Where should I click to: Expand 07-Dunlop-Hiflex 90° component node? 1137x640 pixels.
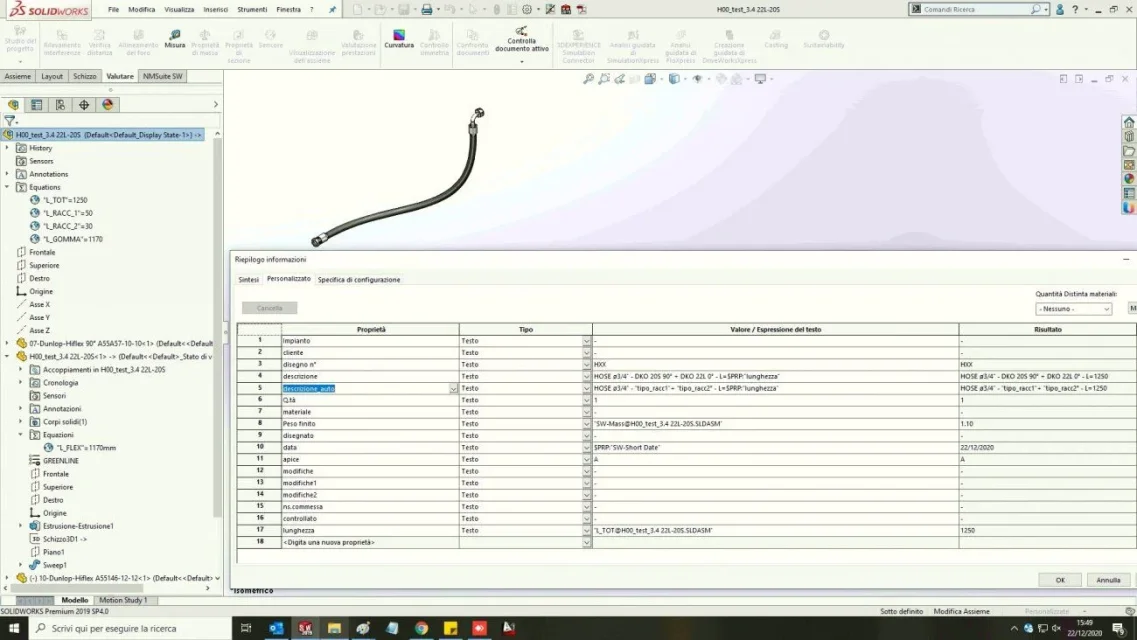pyautogui.click(x=7, y=344)
